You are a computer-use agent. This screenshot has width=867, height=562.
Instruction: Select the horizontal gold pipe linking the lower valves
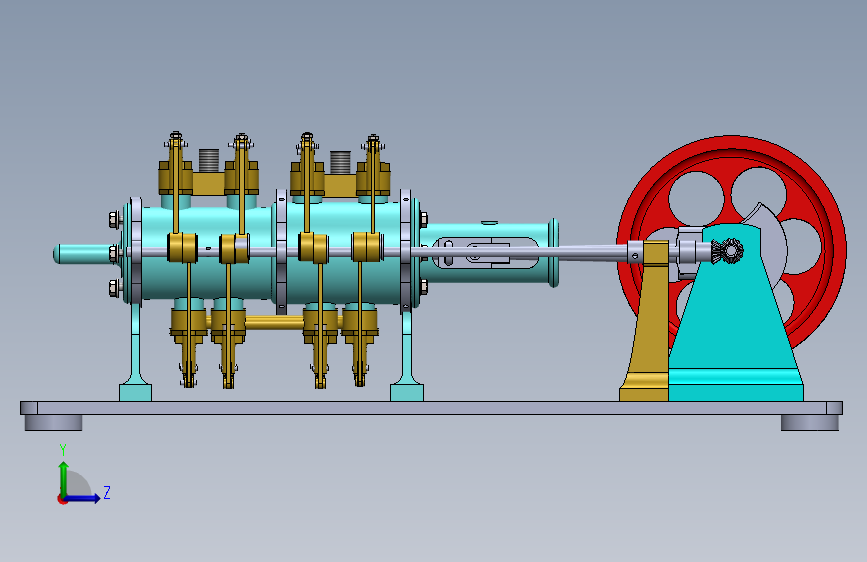pos(274,322)
